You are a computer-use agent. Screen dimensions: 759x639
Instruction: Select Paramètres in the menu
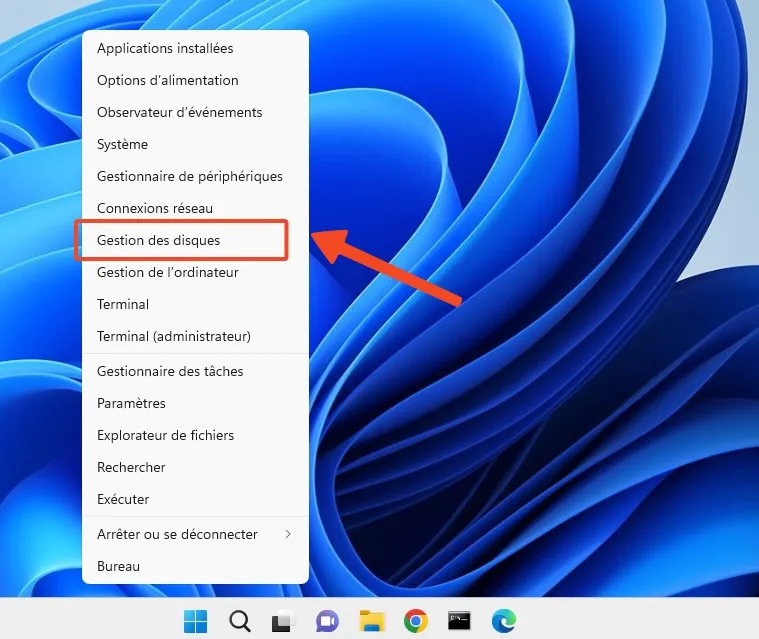click(196, 403)
